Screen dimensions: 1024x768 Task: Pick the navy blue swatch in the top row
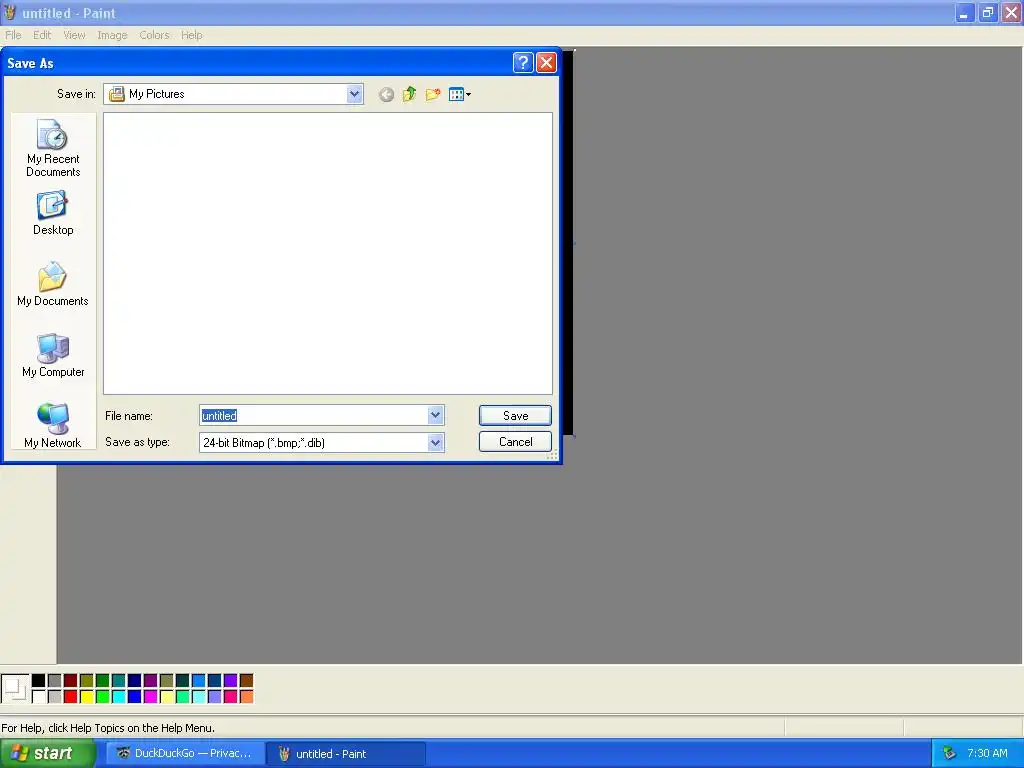pos(135,680)
